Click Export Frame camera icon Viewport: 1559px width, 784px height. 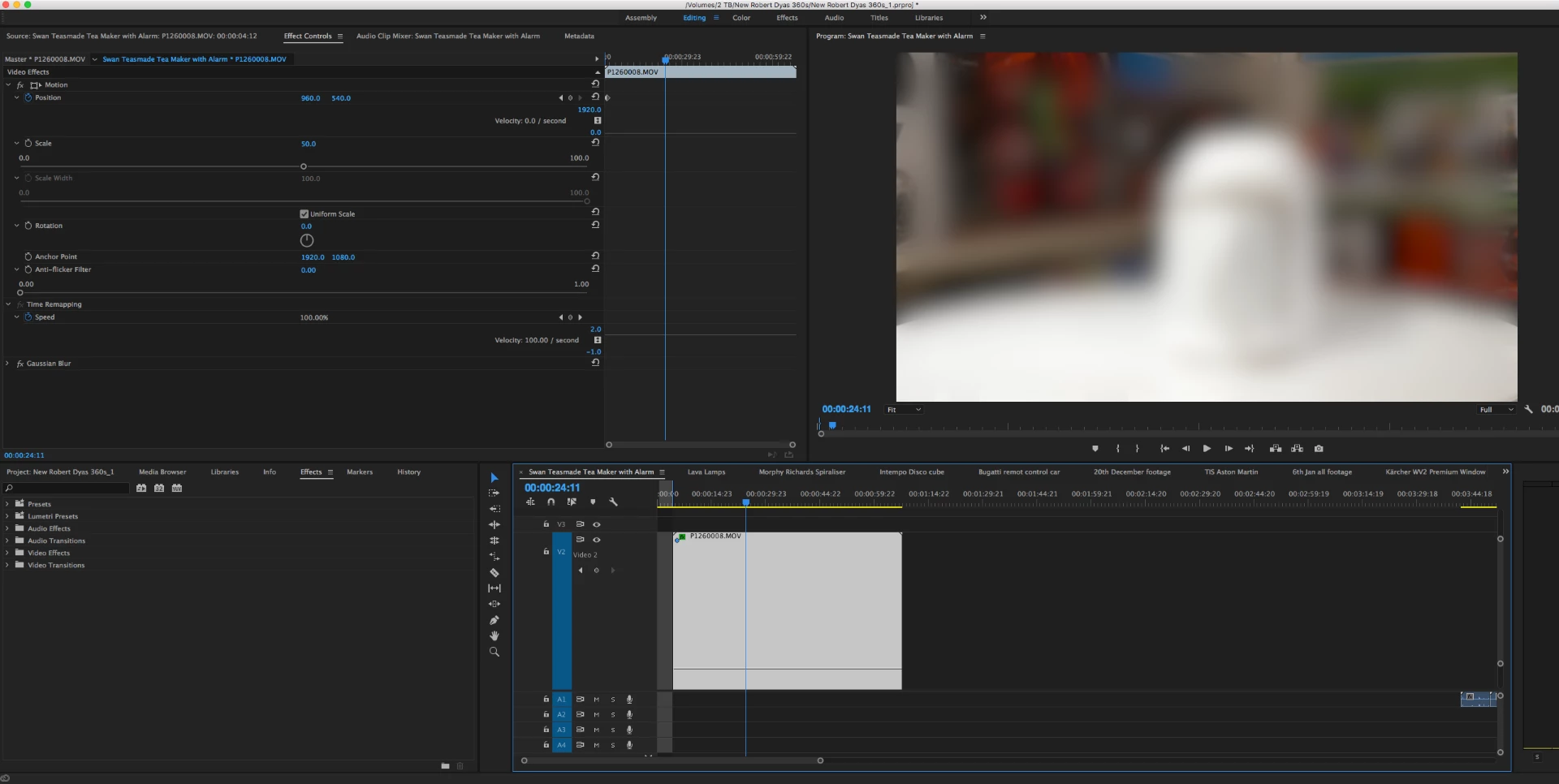(x=1319, y=449)
